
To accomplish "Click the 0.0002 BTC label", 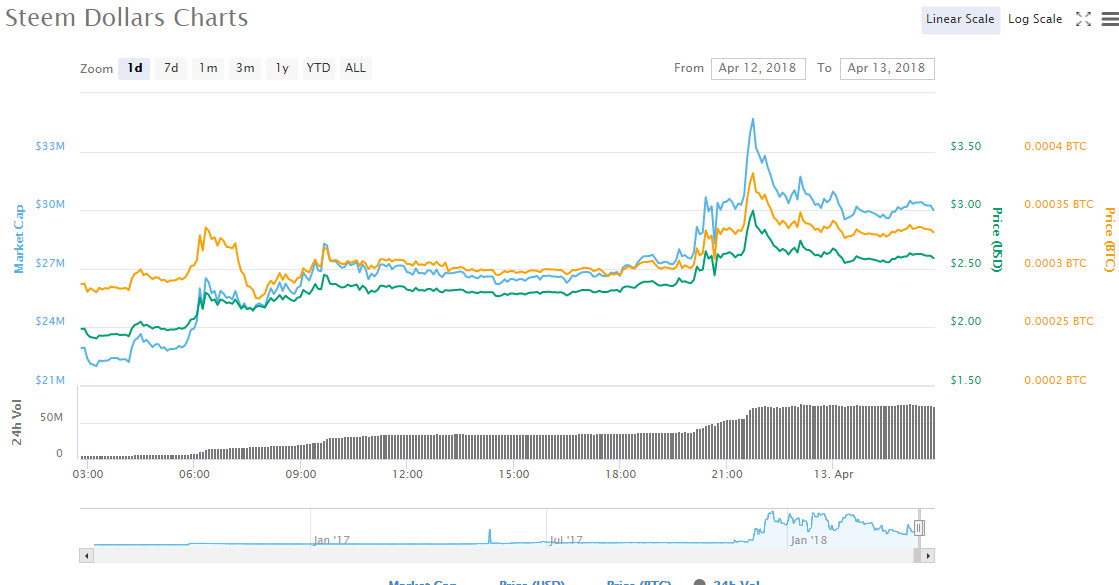I will [1055, 380].
